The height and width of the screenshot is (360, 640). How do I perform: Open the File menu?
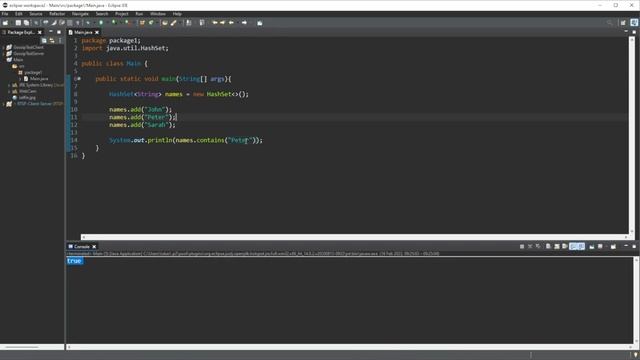tap(5, 14)
